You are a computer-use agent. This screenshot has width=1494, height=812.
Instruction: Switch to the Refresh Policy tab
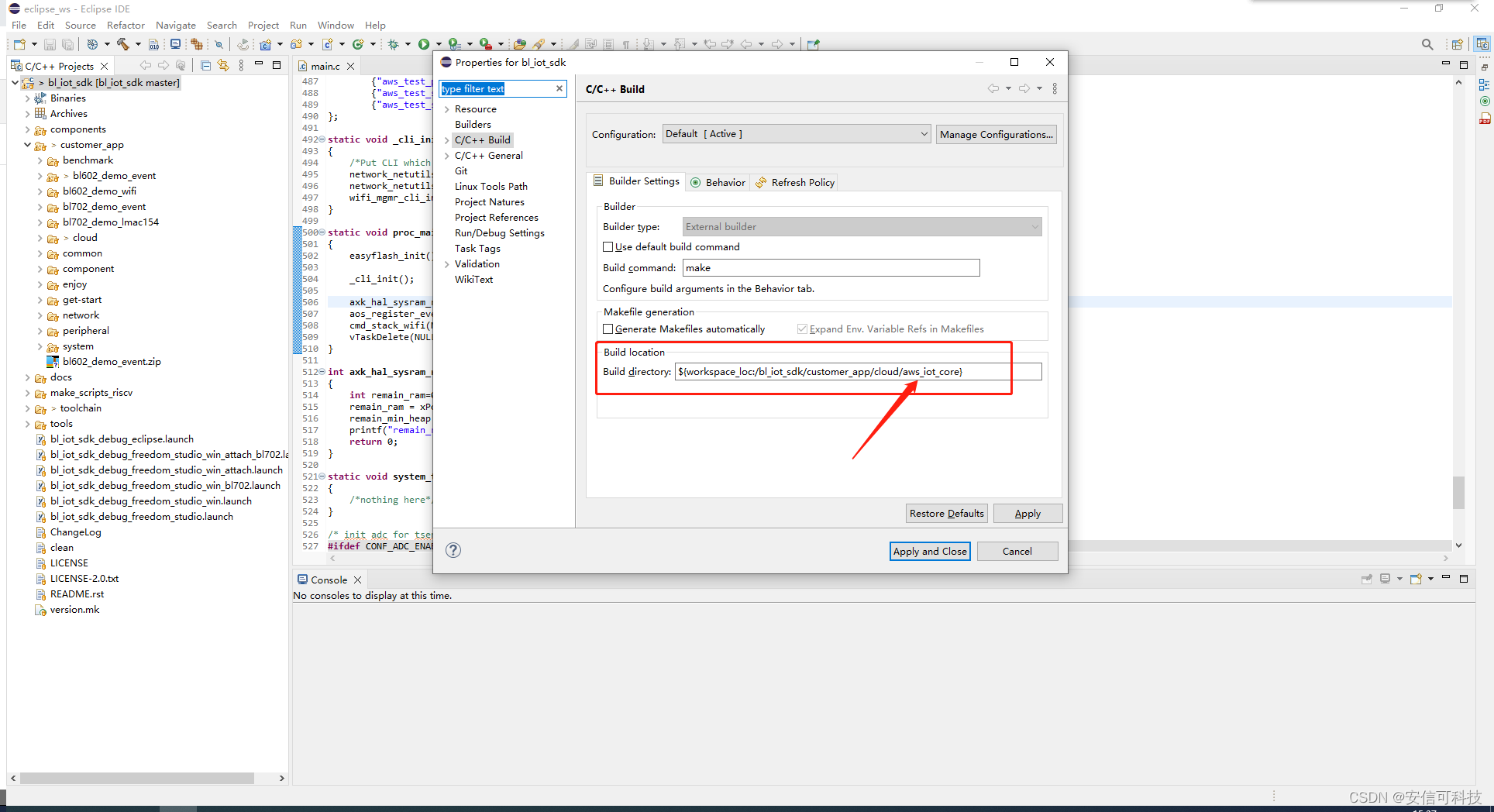(x=795, y=183)
